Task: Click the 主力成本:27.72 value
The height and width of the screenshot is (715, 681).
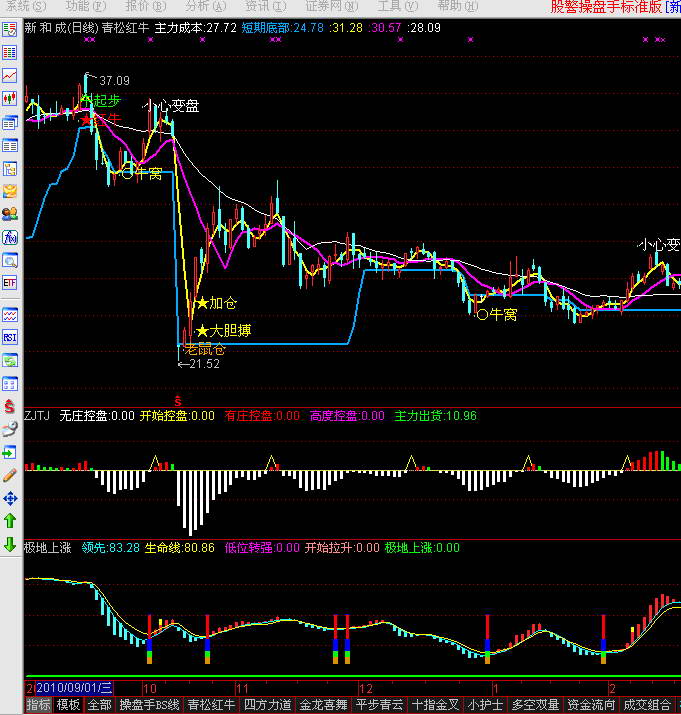Action: tap(196, 28)
